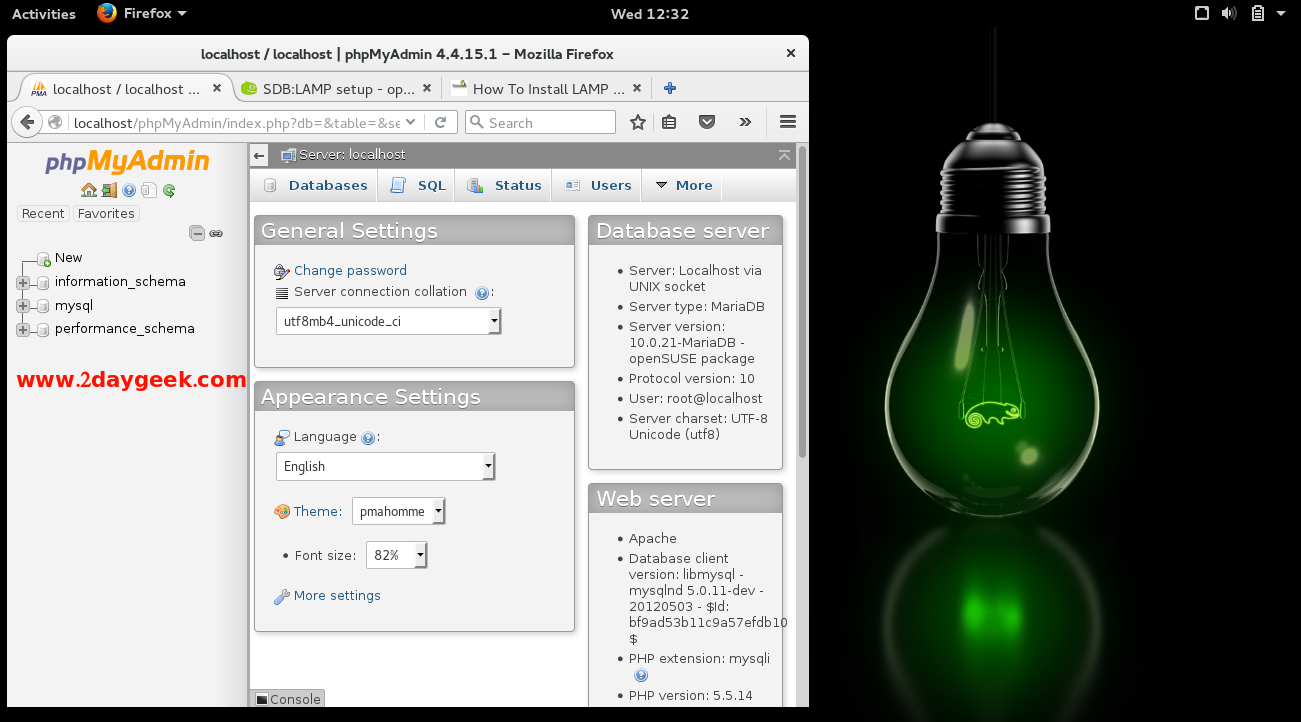Open help icon next to PHP extension mysqli
This screenshot has width=1301, height=722.
pos(641,675)
